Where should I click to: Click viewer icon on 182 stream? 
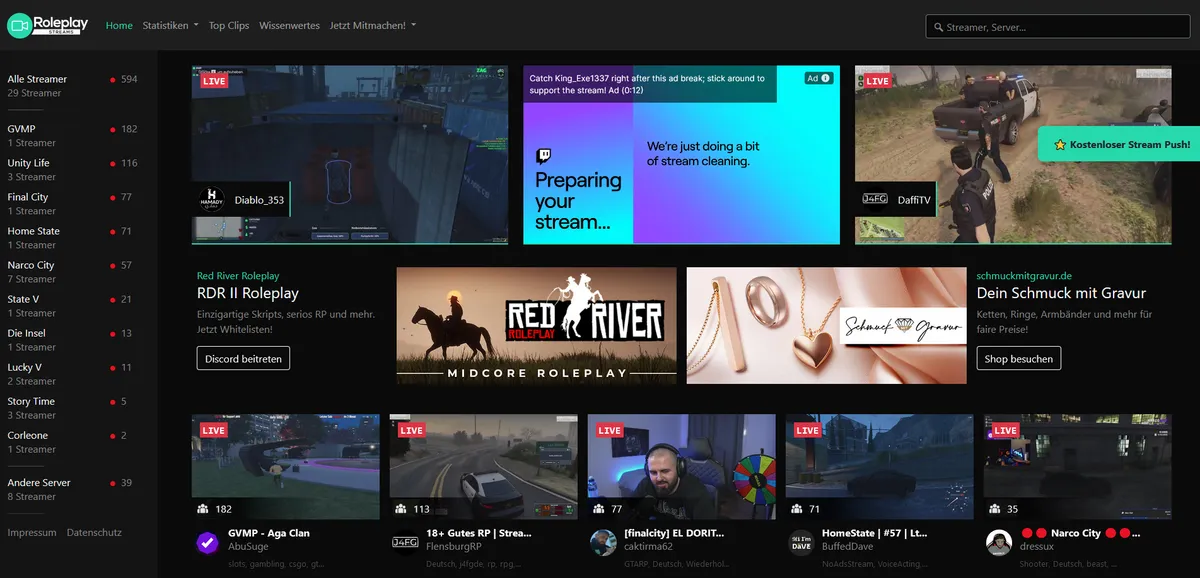click(203, 509)
